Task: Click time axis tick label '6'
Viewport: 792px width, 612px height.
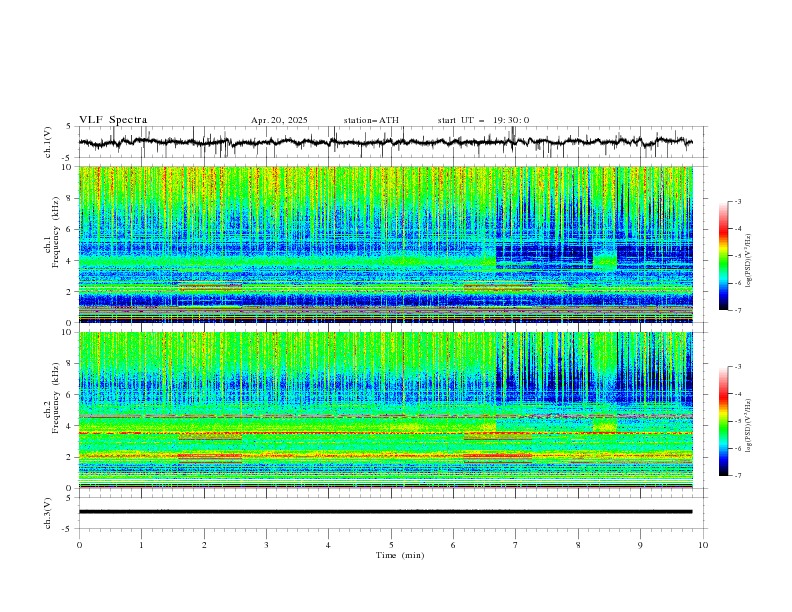Action: [453, 545]
